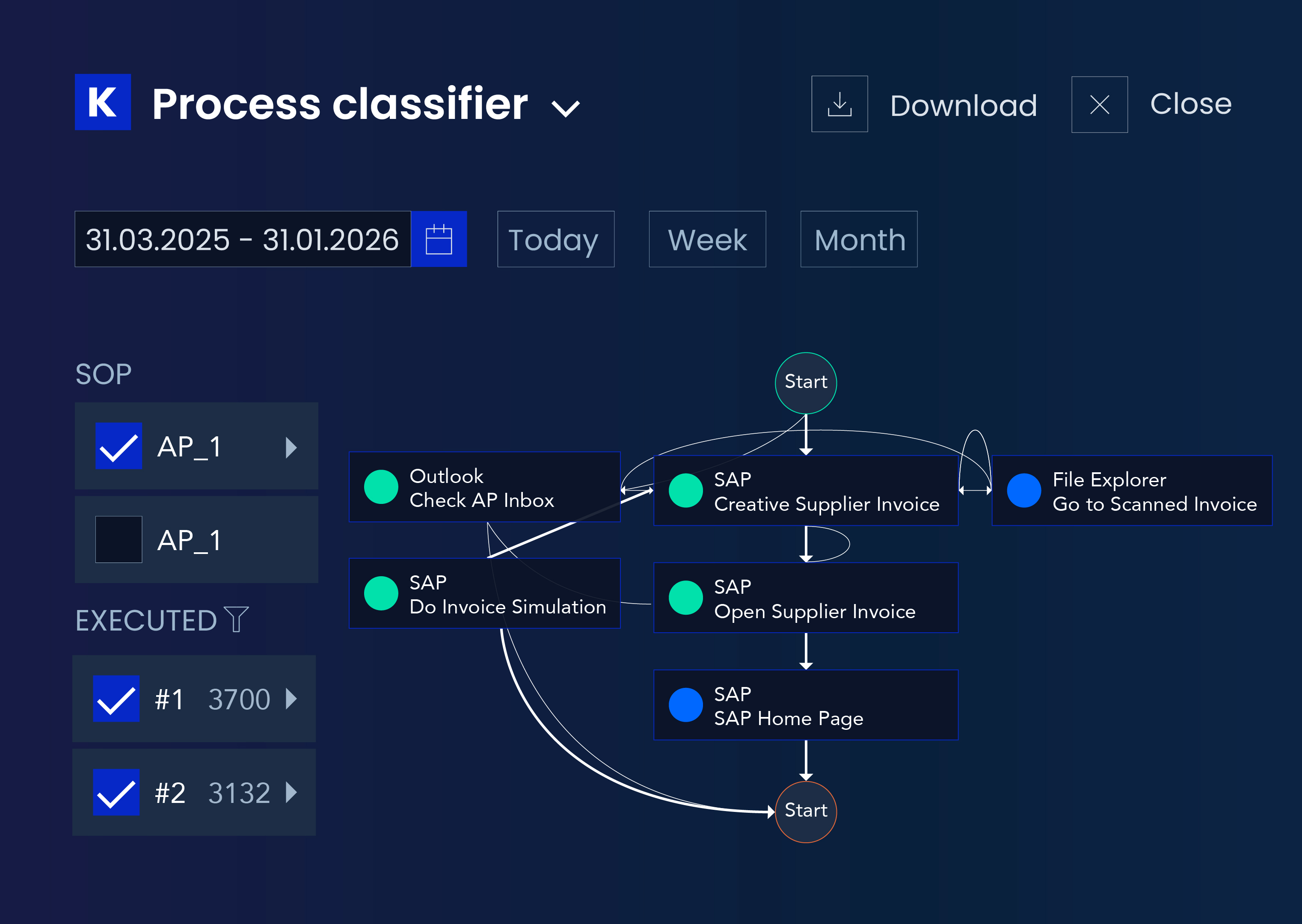Select the SAP Open Supplier Invoice node
The height and width of the screenshot is (924, 1302).
click(806, 598)
